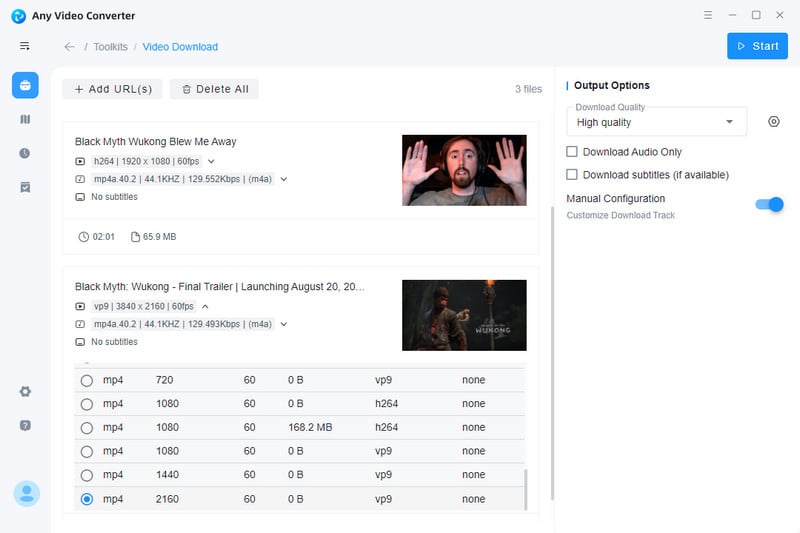
Task: Open the hamburger menu in title bar
Action: [x=708, y=15]
